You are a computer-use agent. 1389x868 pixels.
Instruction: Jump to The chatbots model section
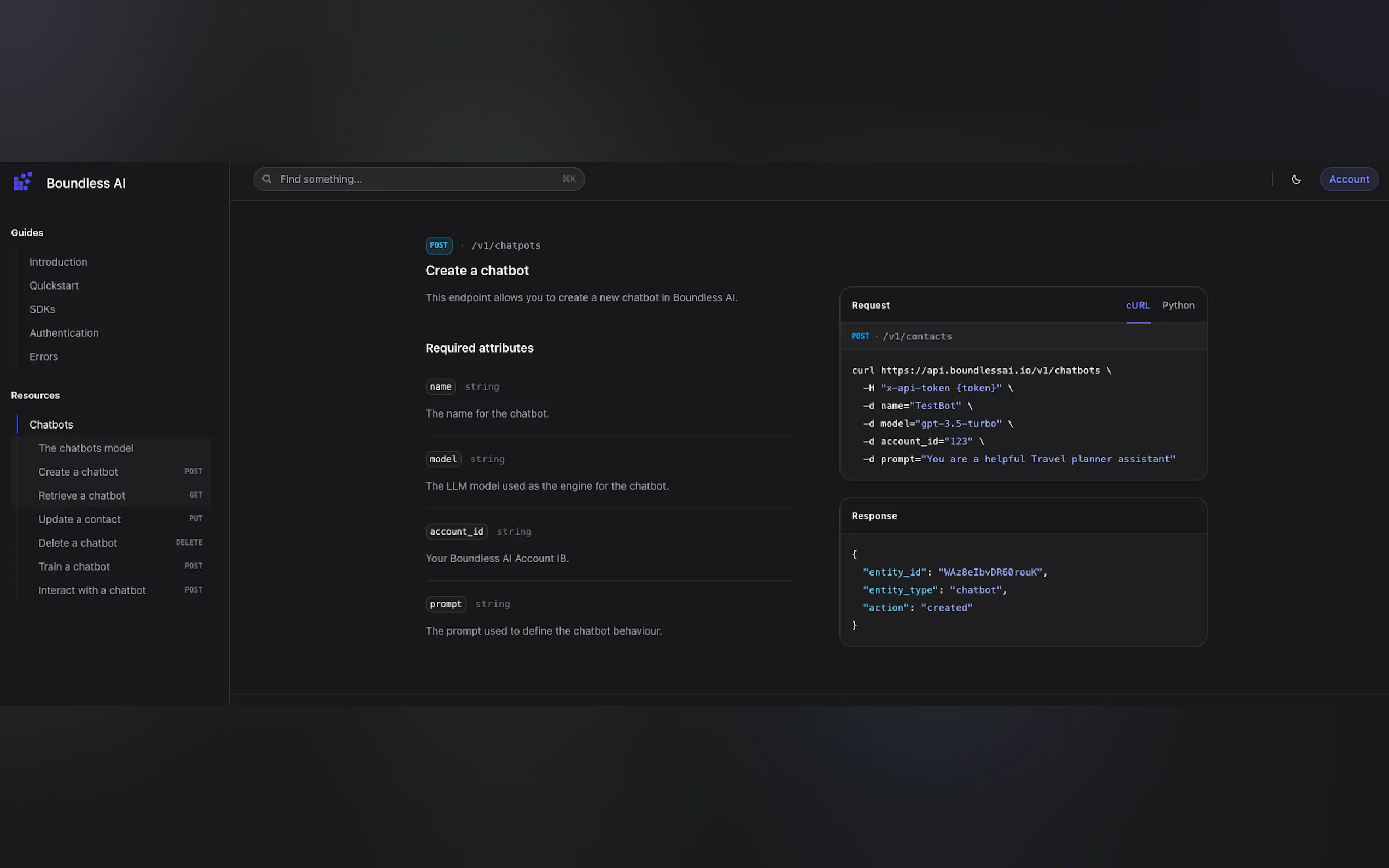click(x=85, y=448)
